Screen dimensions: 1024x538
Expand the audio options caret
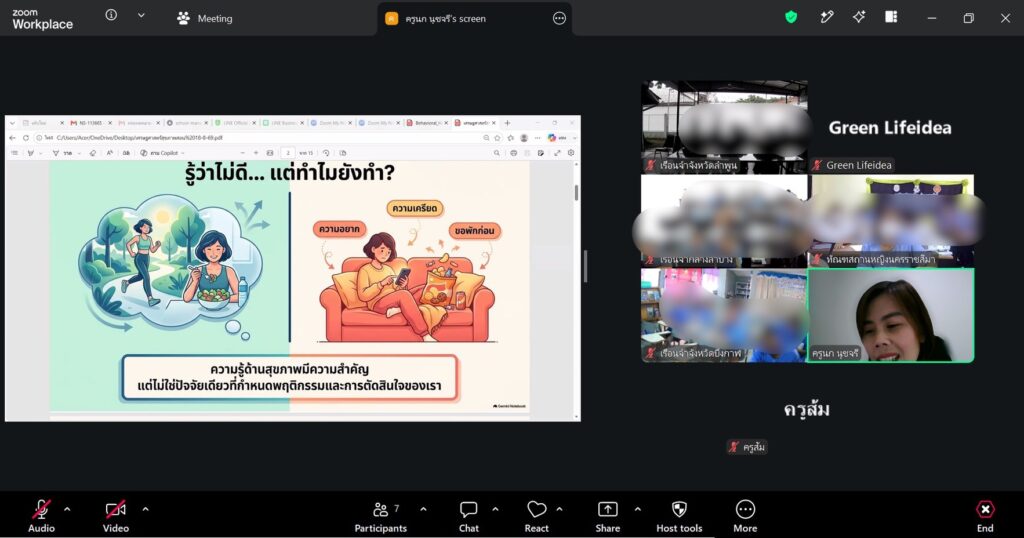click(67, 509)
